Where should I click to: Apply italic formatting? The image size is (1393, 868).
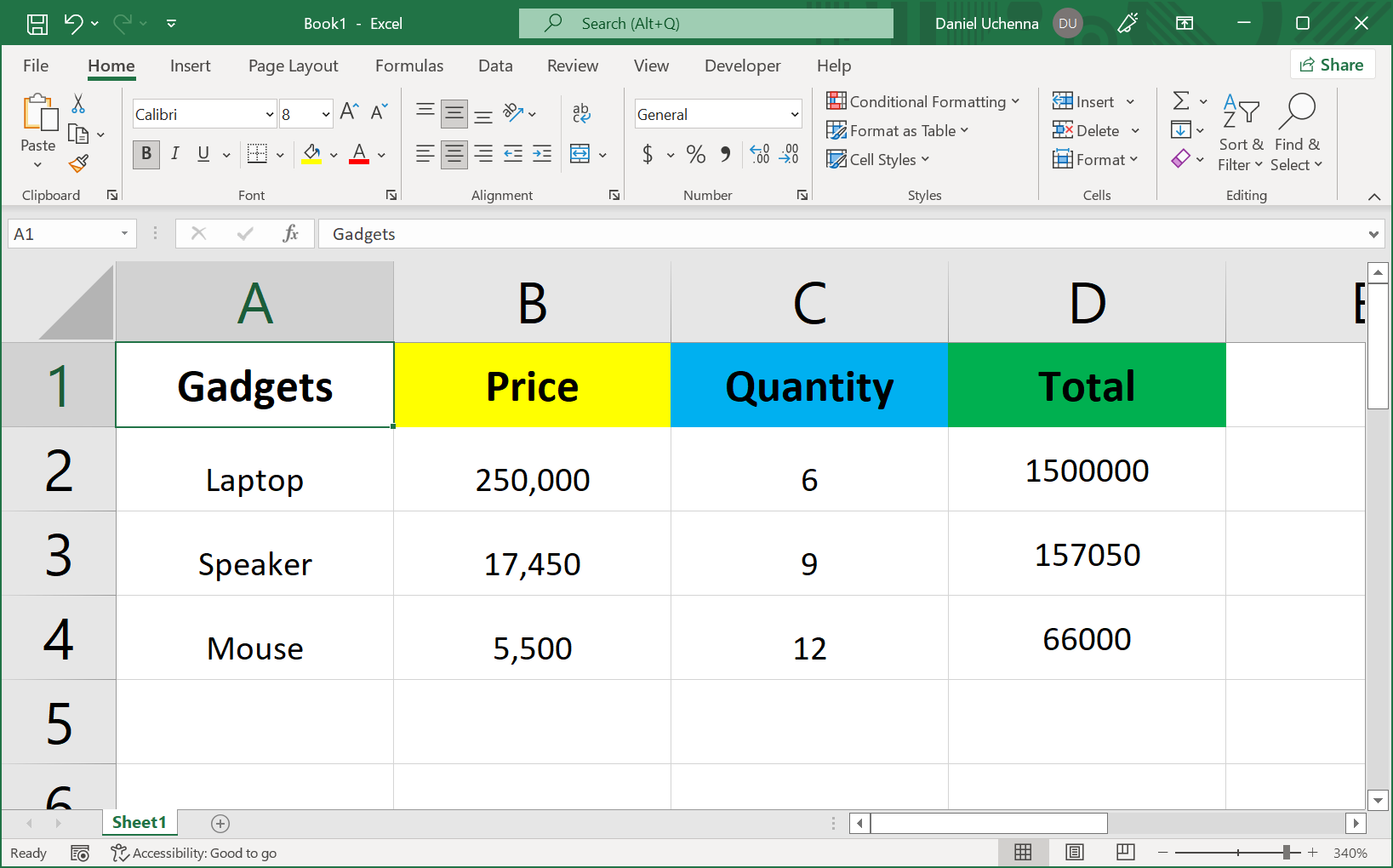pos(175,154)
